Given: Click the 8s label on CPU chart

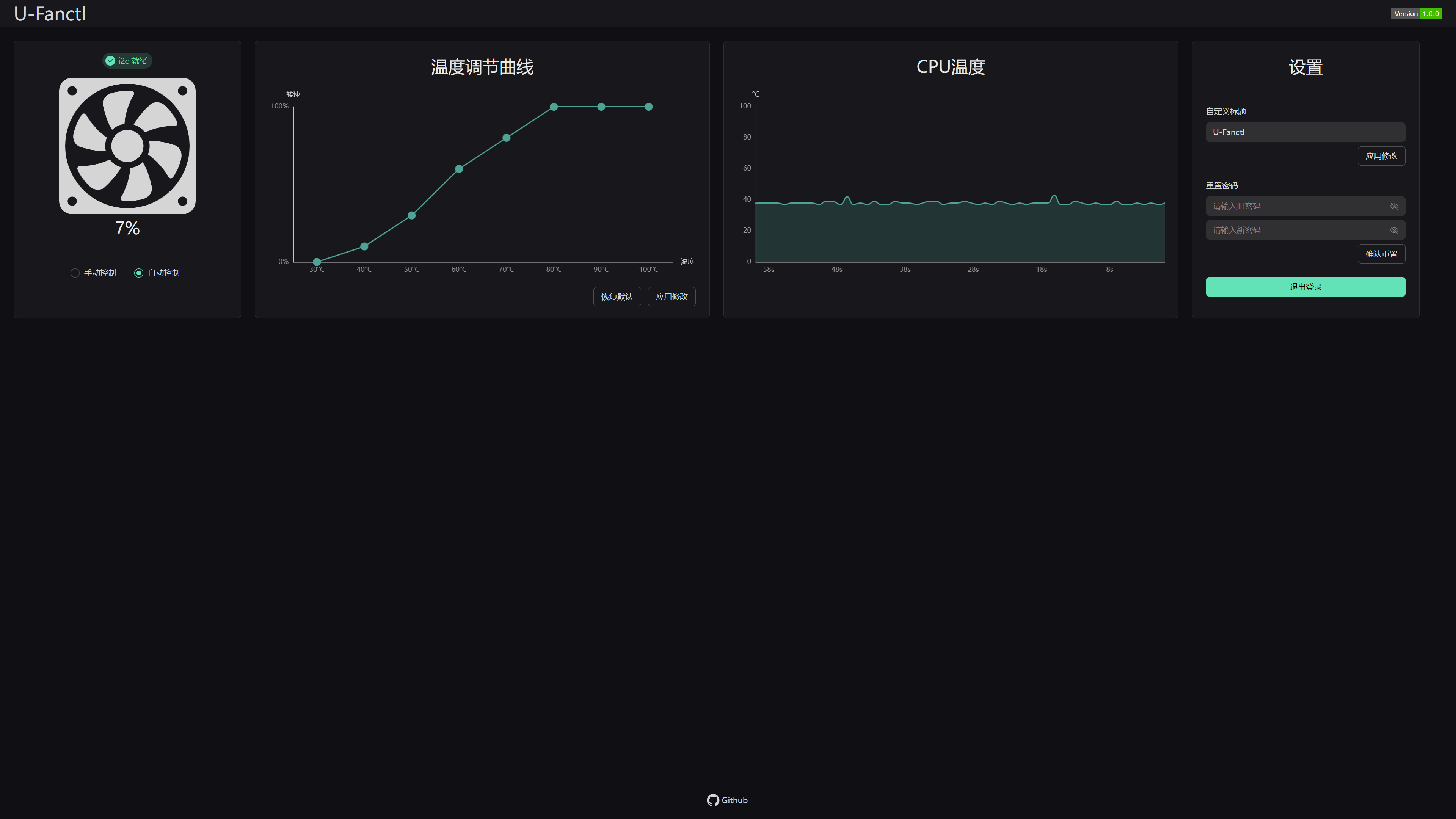Looking at the screenshot, I should click(1109, 270).
